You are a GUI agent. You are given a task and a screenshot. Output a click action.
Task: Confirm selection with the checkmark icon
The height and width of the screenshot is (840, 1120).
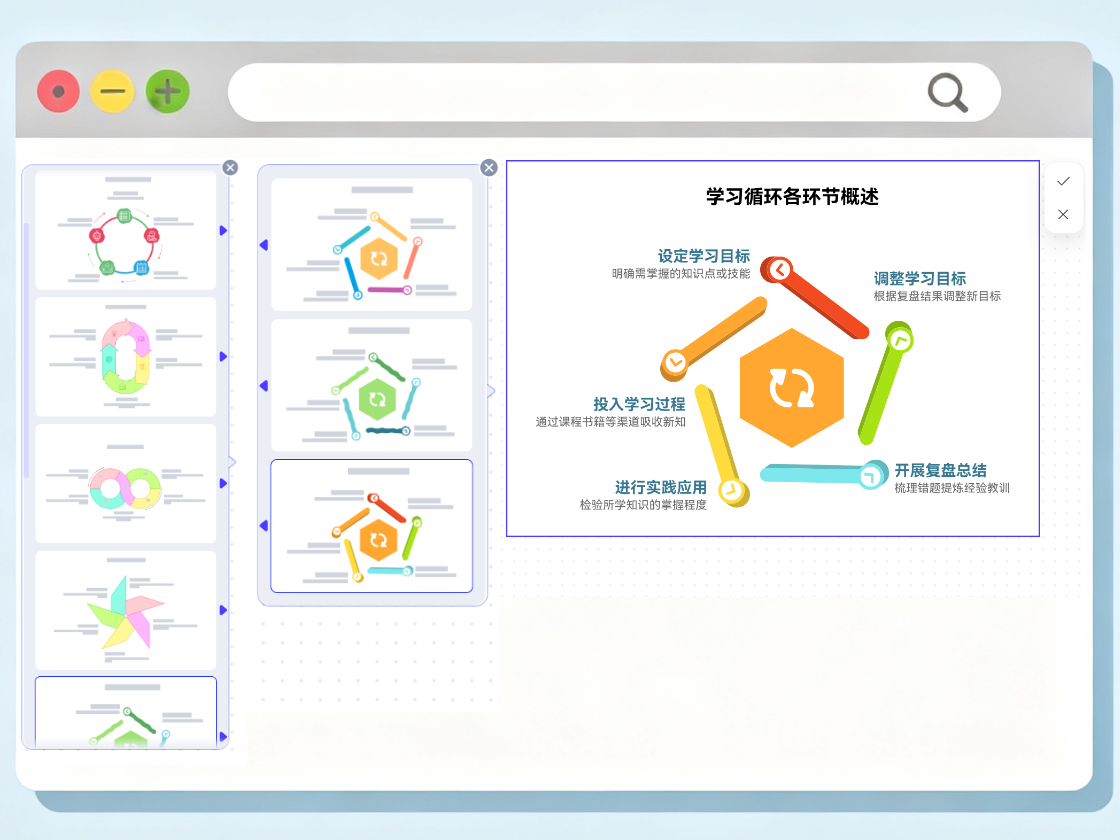[1063, 181]
